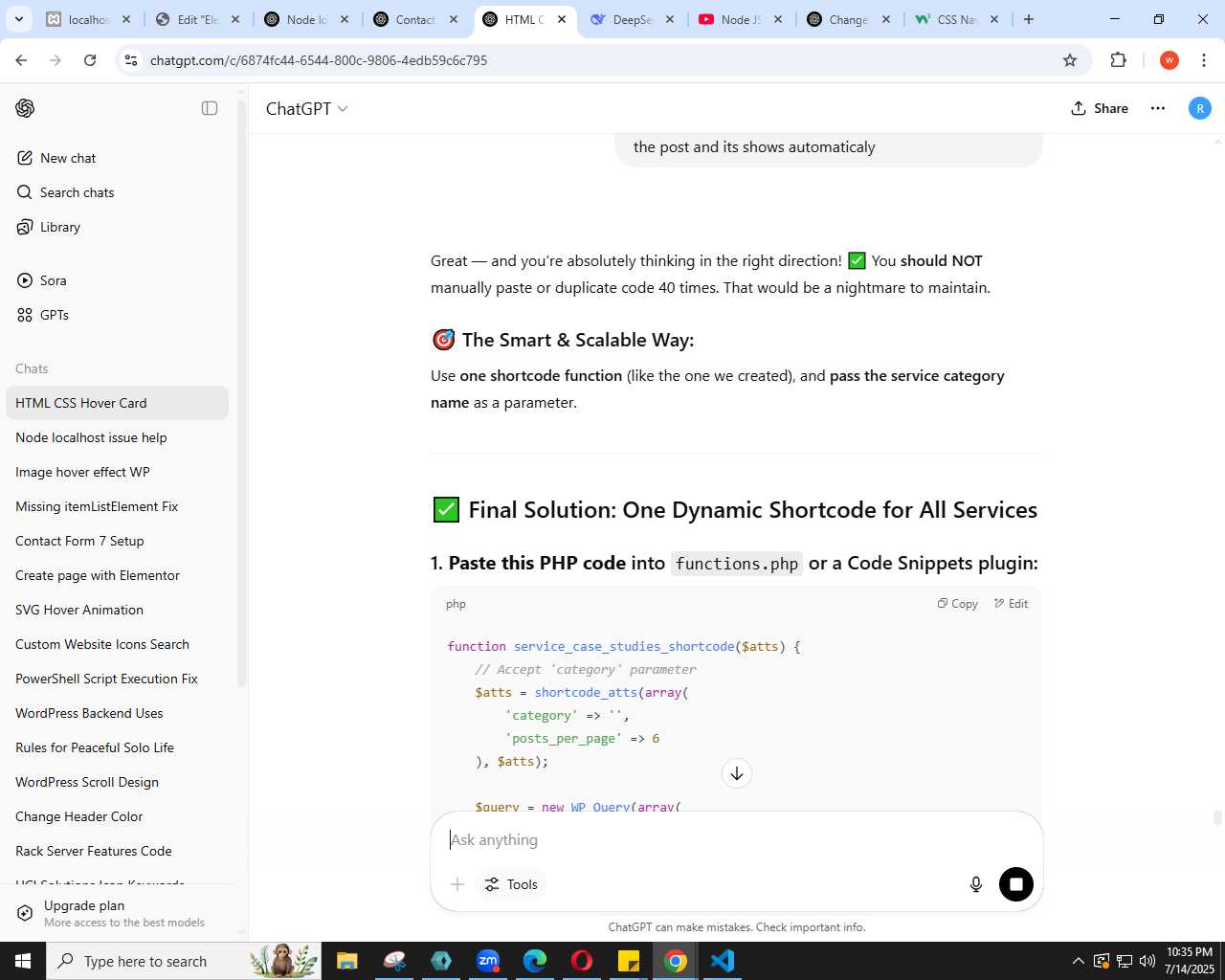Image resolution: width=1225 pixels, height=980 pixels.
Task: Click the Windows Start button
Action: click(23, 961)
